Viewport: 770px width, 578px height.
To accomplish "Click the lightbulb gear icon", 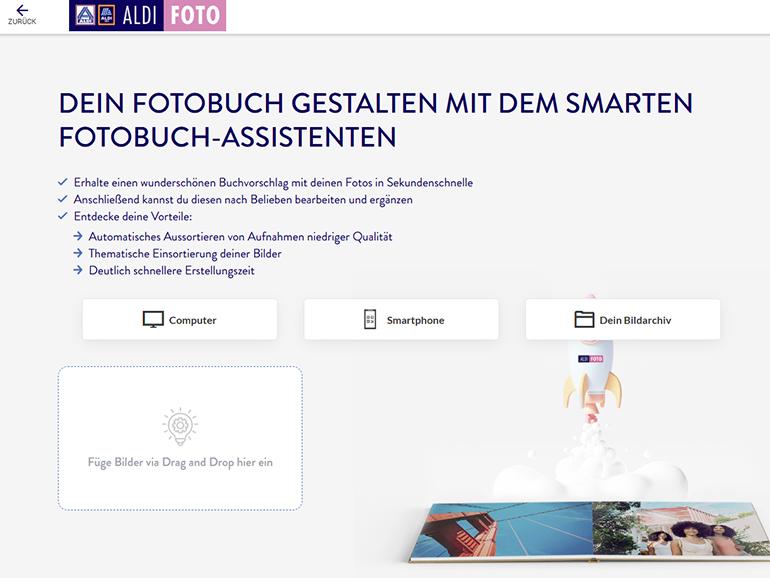I will pyautogui.click(x=180, y=426).
